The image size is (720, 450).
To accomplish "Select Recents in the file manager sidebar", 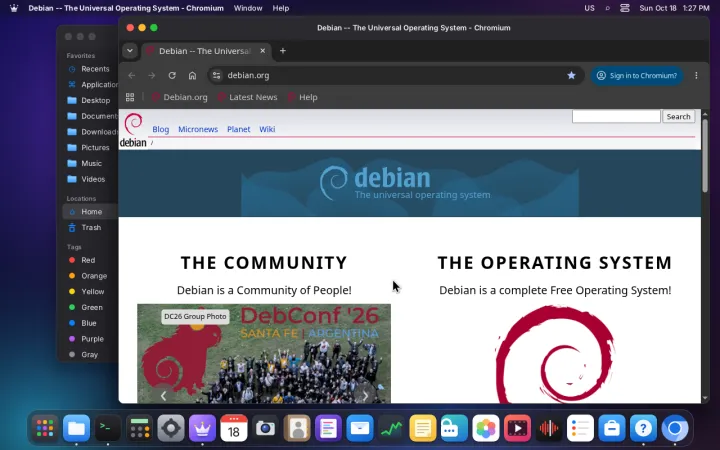I will [x=90, y=69].
